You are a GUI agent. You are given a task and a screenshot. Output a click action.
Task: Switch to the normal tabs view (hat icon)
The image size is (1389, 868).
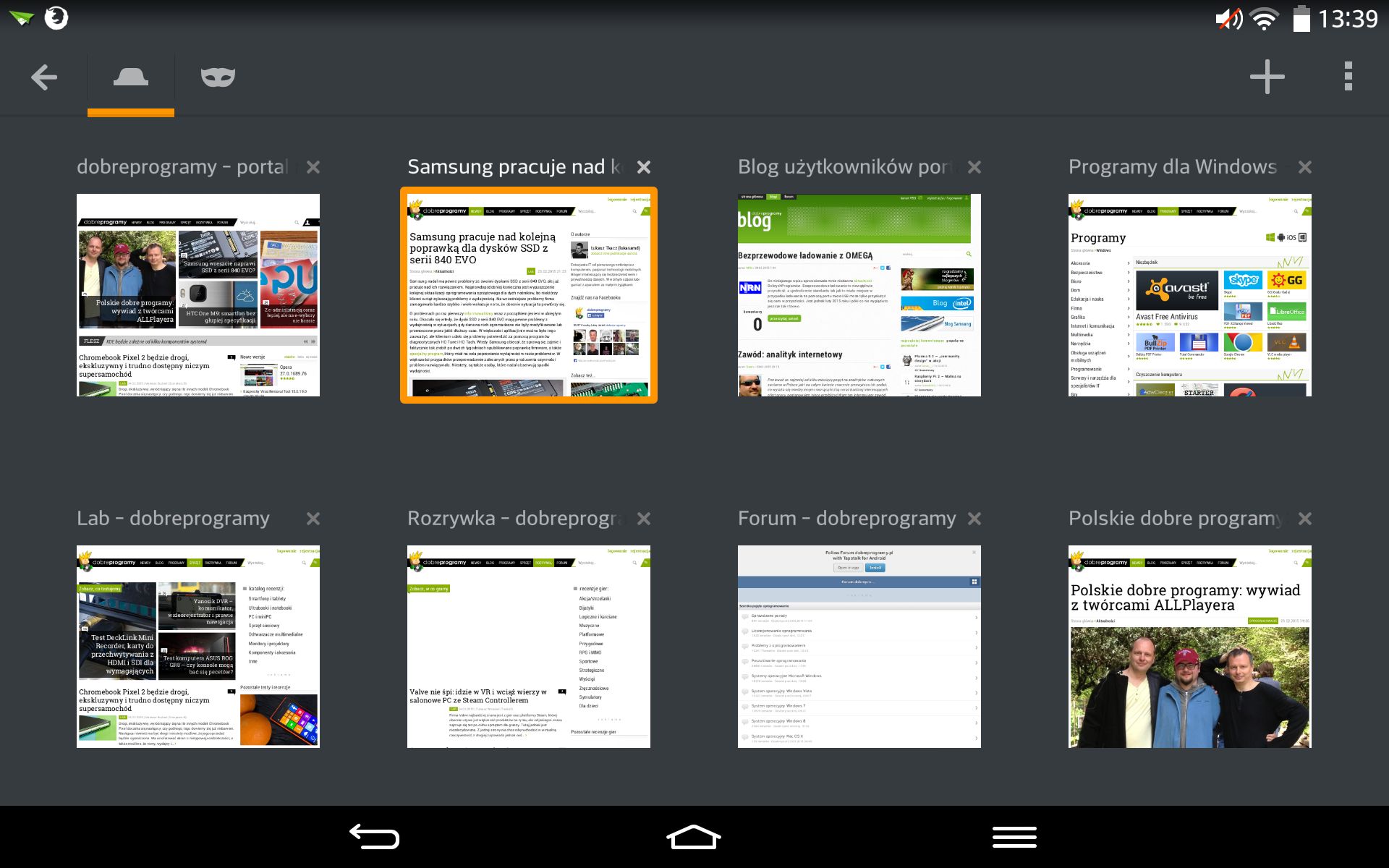click(131, 77)
